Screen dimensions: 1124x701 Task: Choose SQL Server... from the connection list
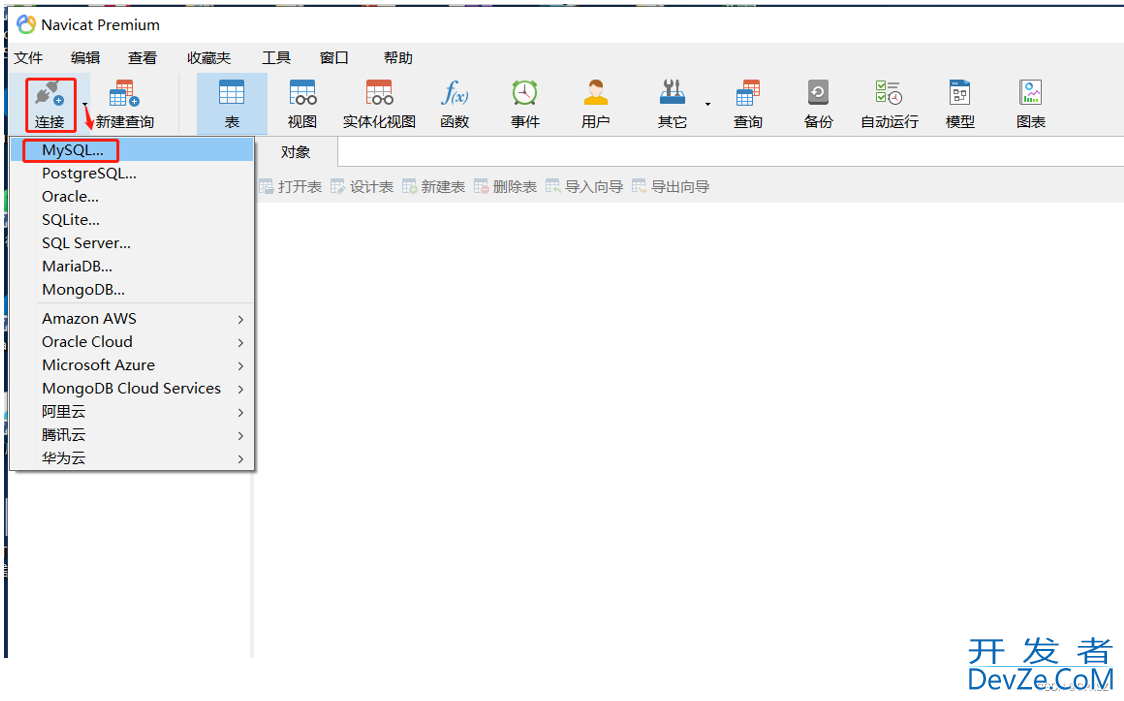(132, 243)
